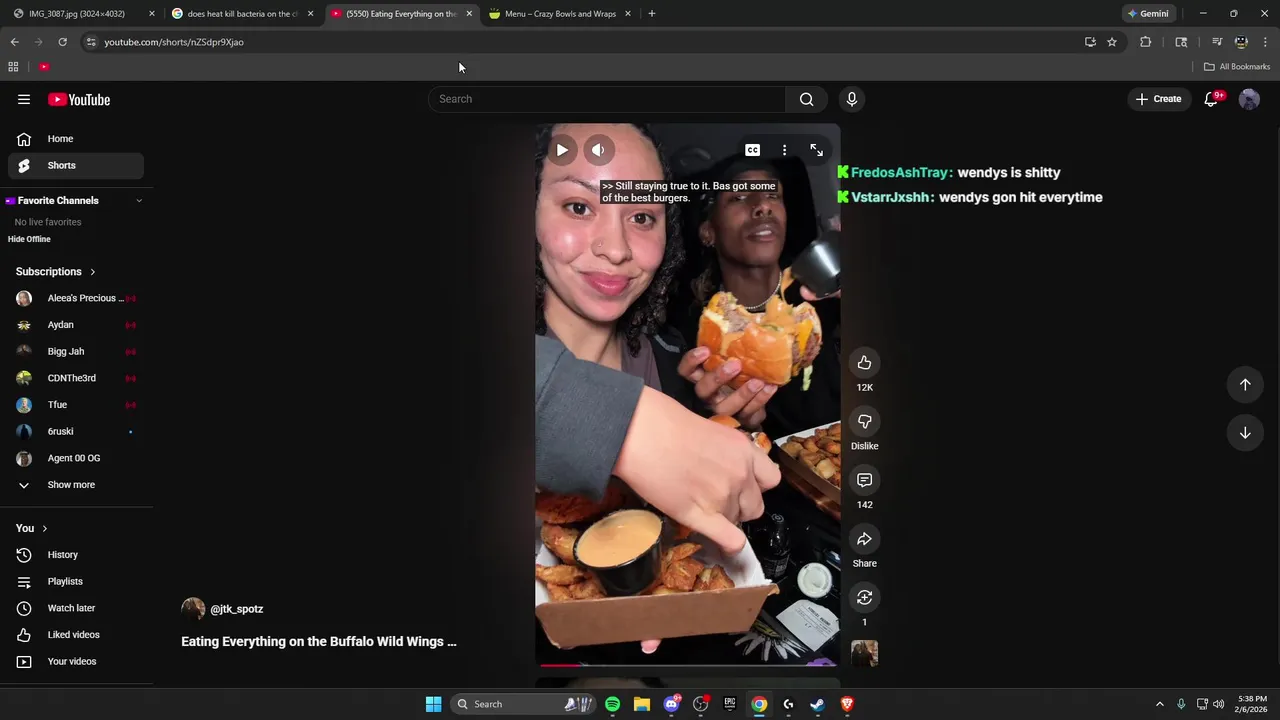Bookmark this page with the star icon
The height and width of the screenshot is (720, 1280).
1112,42
